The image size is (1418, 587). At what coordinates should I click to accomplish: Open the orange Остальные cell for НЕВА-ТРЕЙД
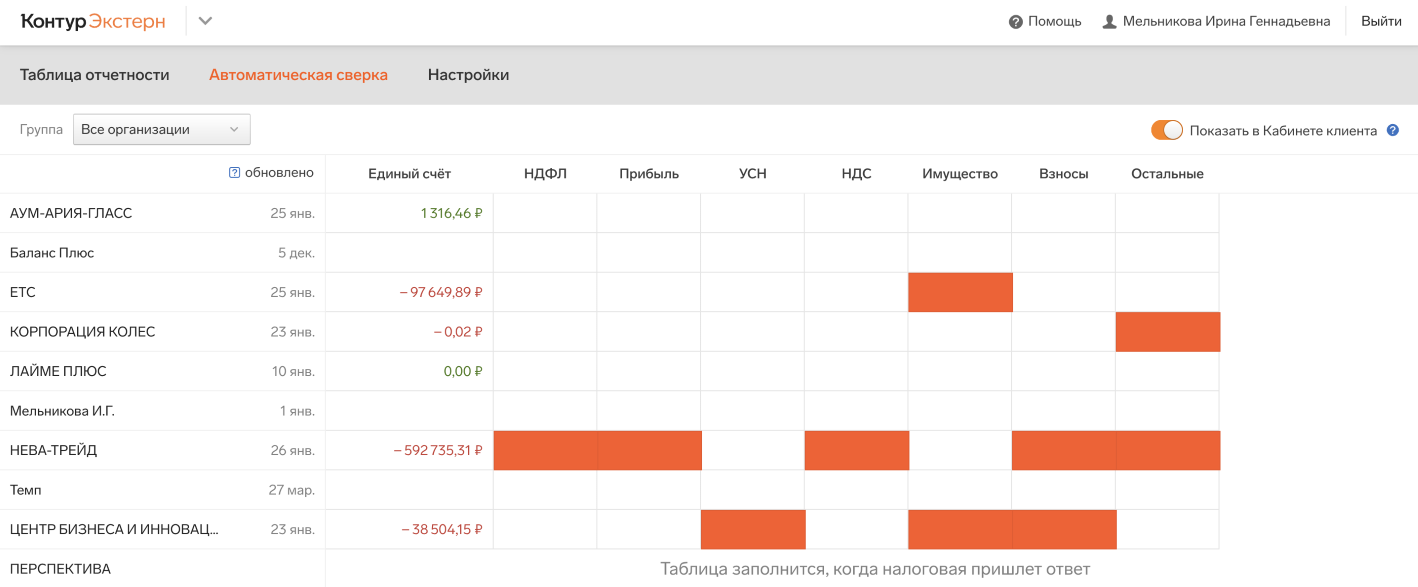(1168, 450)
